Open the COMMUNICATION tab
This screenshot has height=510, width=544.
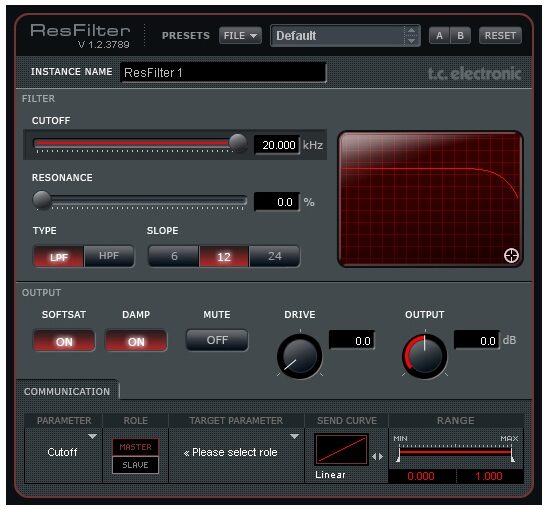(67, 391)
